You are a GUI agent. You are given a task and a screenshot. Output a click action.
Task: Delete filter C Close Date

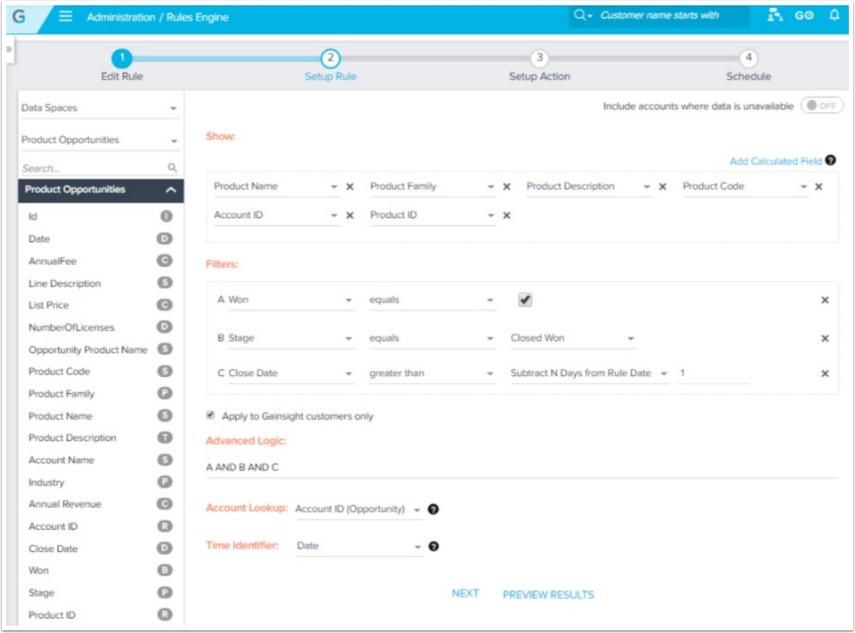tap(825, 373)
